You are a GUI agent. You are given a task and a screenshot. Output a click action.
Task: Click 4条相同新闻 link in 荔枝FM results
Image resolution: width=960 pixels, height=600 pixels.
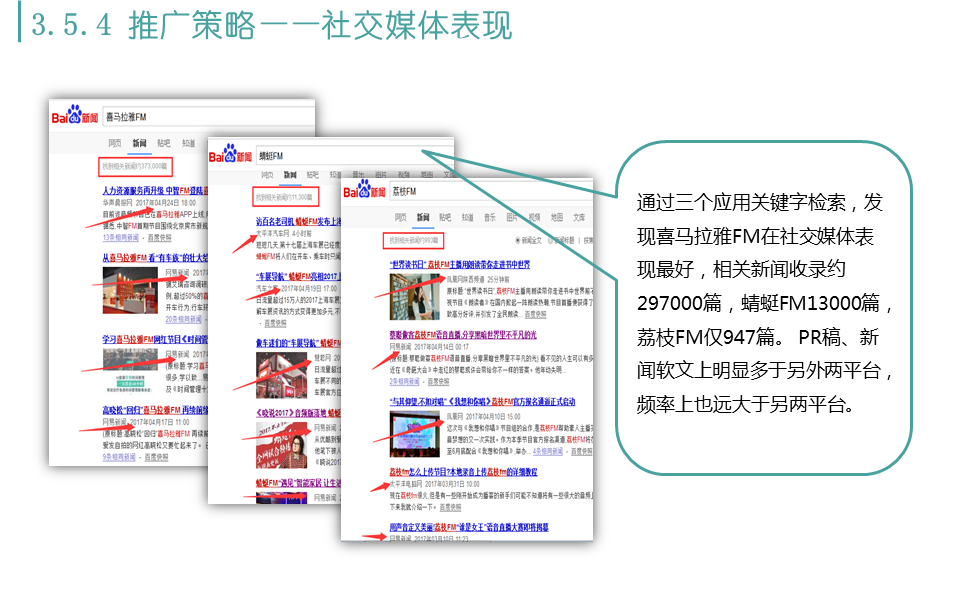coord(548,452)
